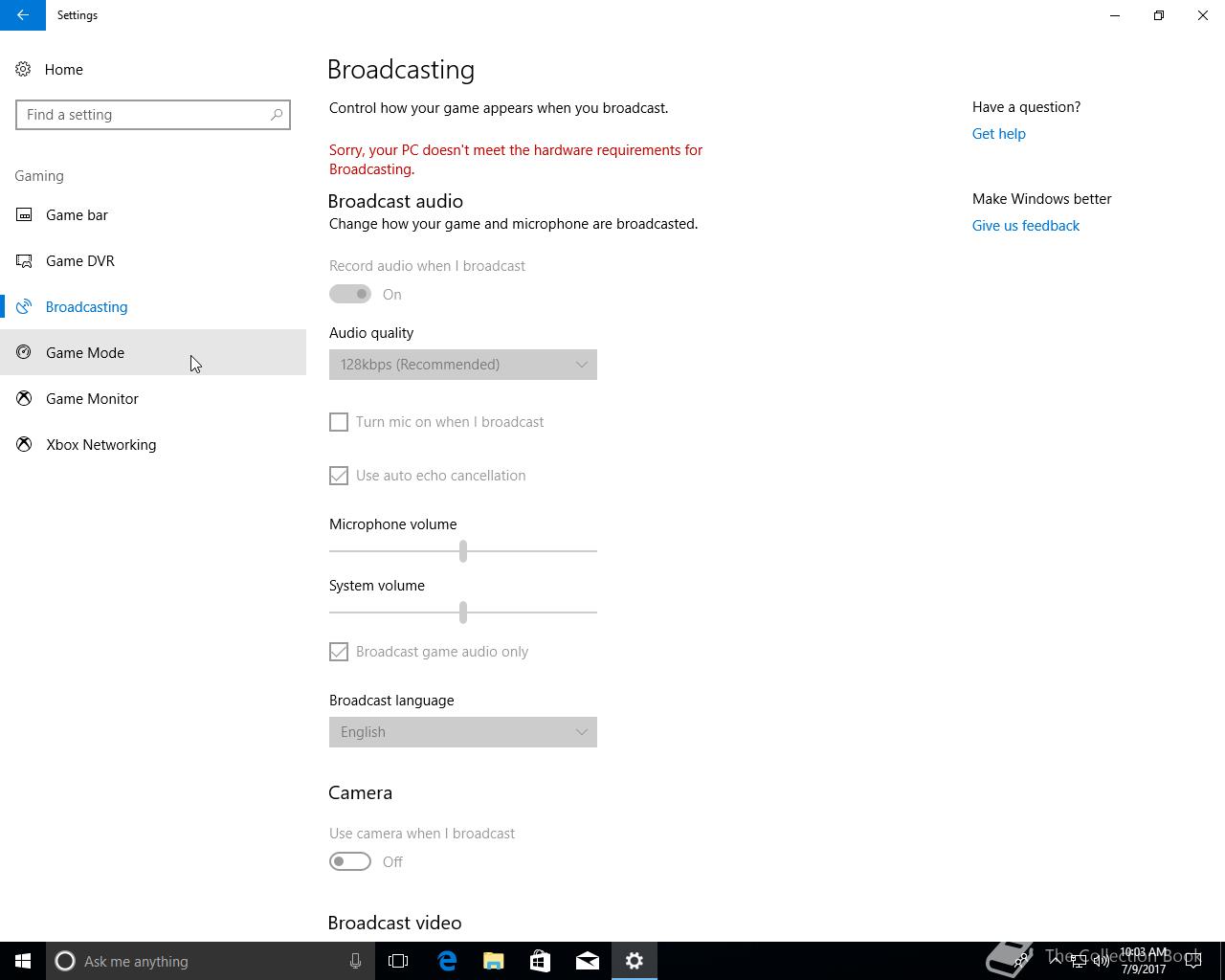
Task: Show hidden tray icons chevron
Action: tap(1056, 961)
